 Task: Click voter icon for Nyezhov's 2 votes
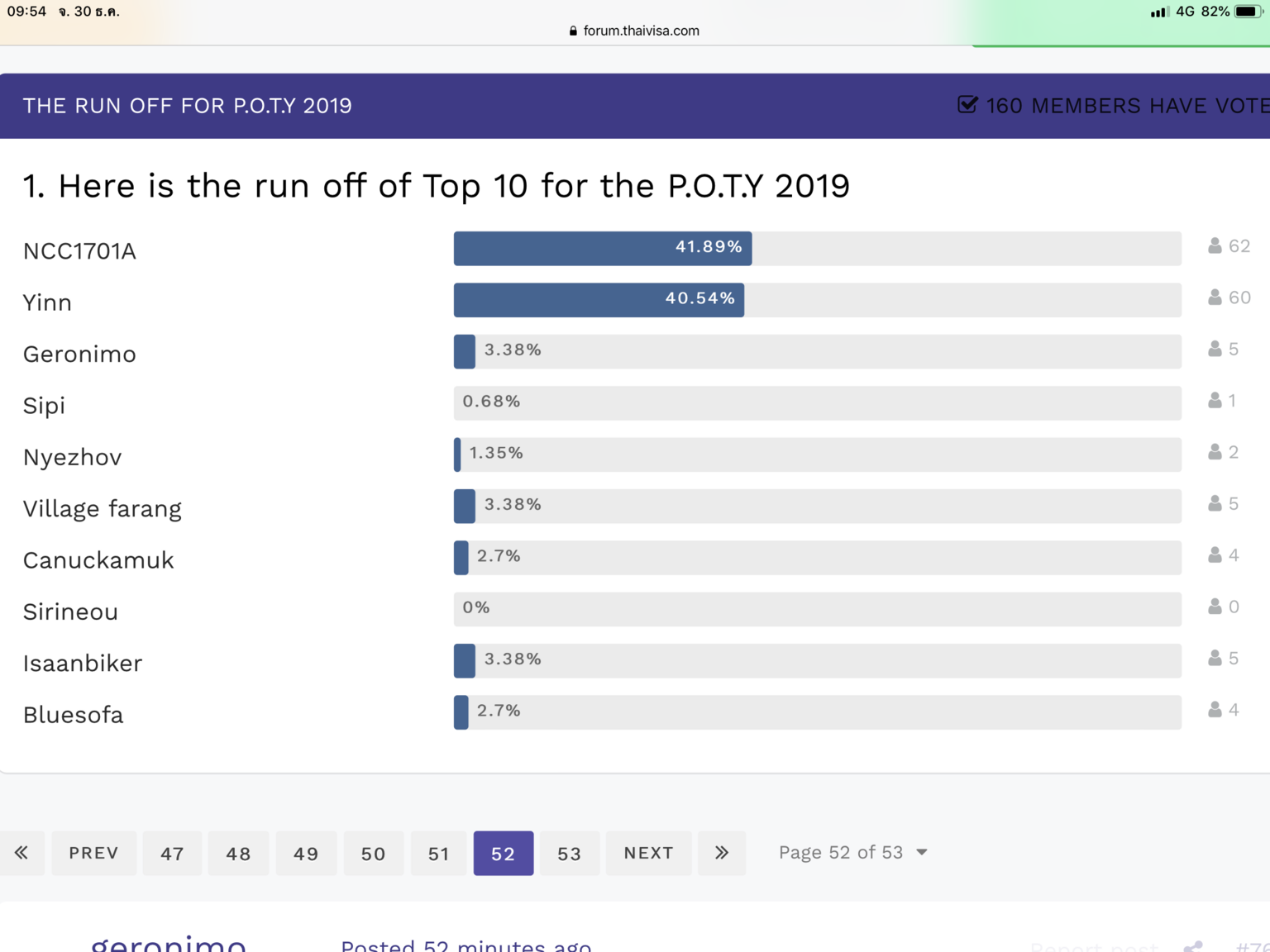tap(1215, 452)
